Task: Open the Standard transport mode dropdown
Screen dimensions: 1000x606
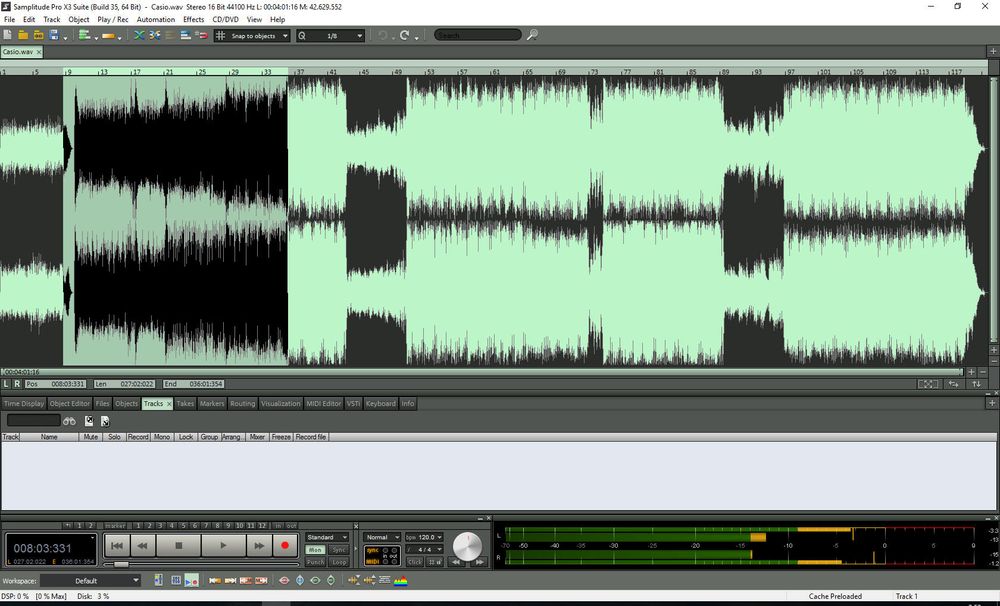Action: 325,538
